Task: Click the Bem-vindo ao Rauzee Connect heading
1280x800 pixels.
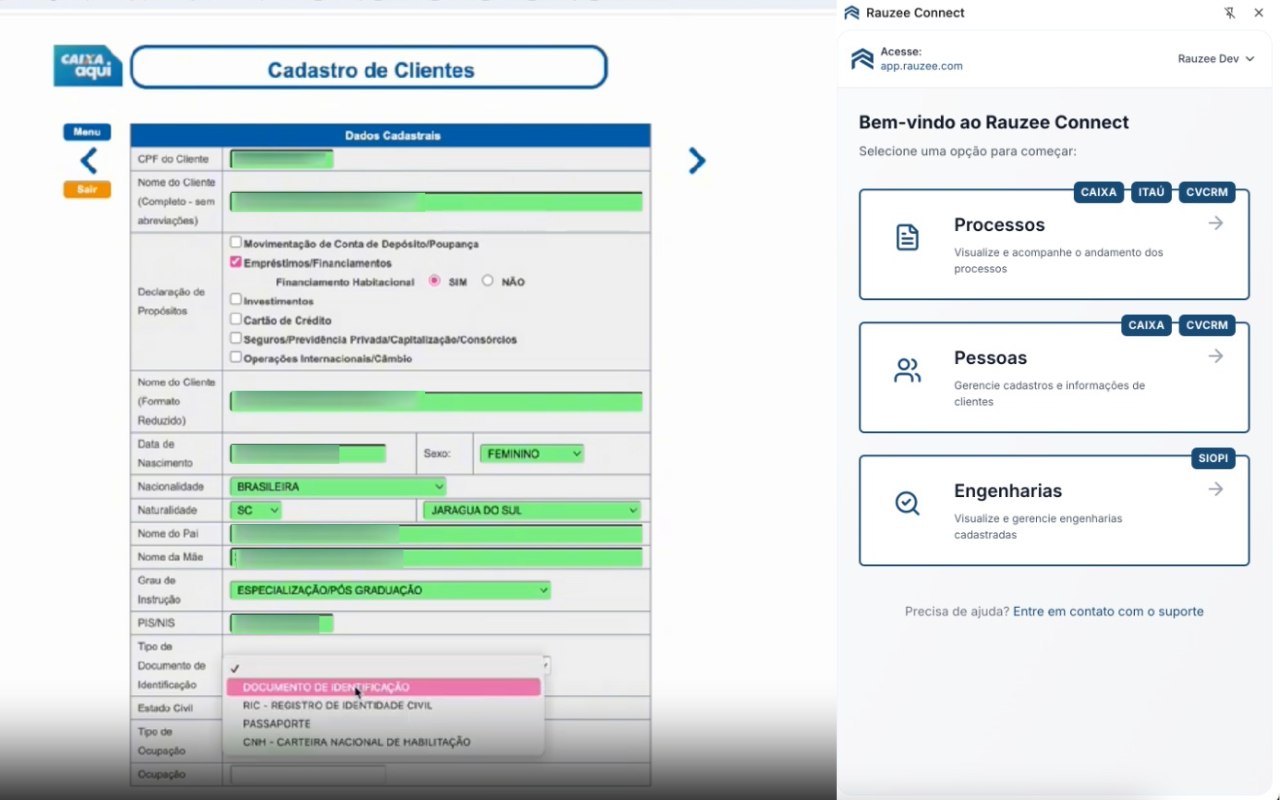Action: pyautogui.click(x=994, y=122)
